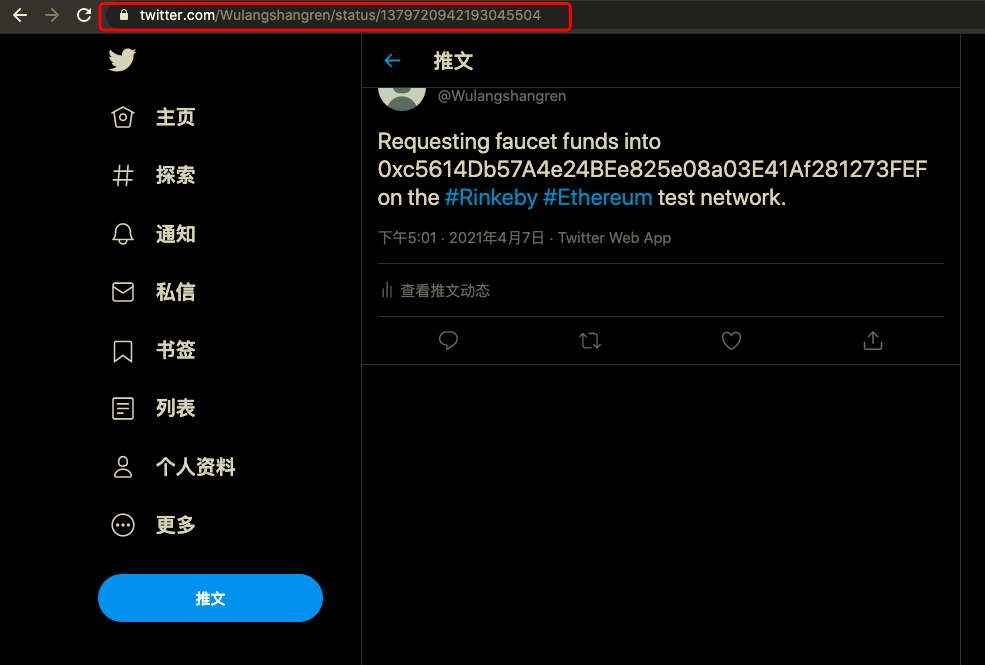985x665 pixels.
Task: Click the blue 推文 compose button
Action: point(210,598)
